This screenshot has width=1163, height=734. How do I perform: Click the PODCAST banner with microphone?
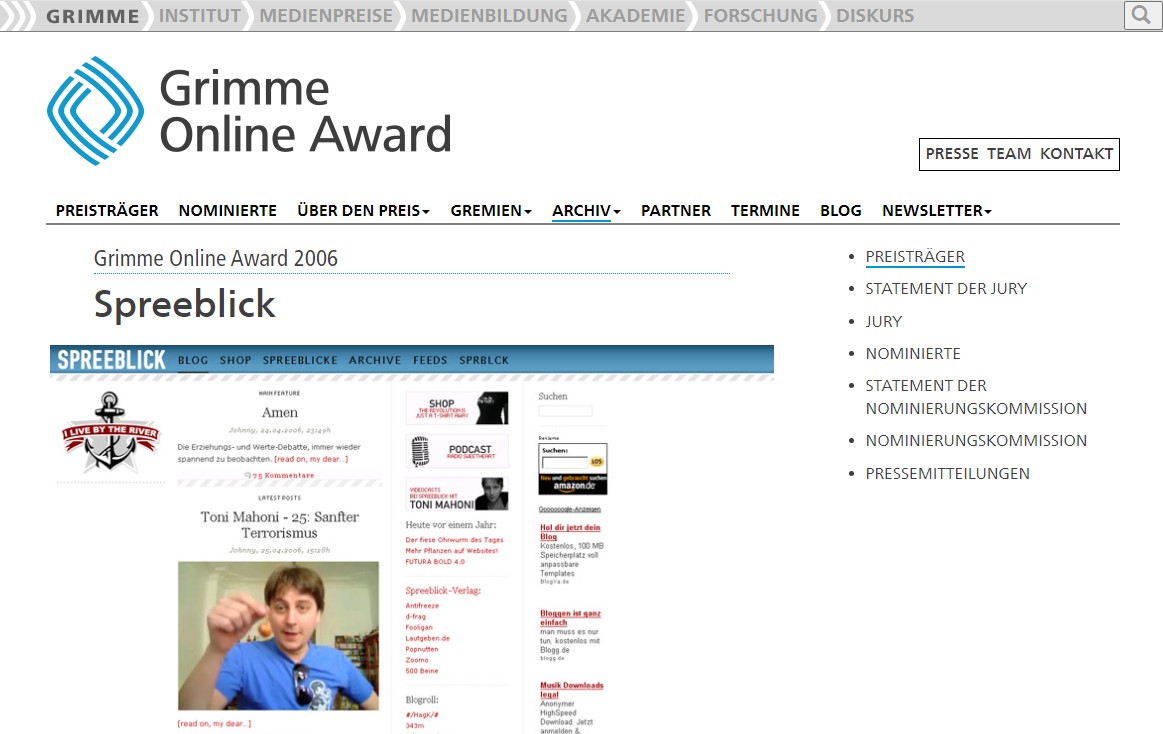(x=457, y=451)
